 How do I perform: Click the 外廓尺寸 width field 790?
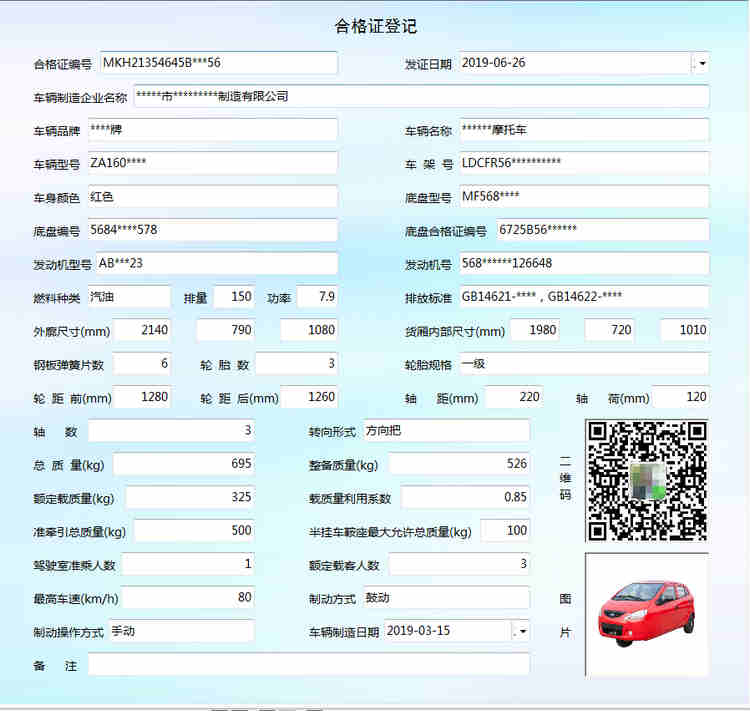[x=226, y=331]
